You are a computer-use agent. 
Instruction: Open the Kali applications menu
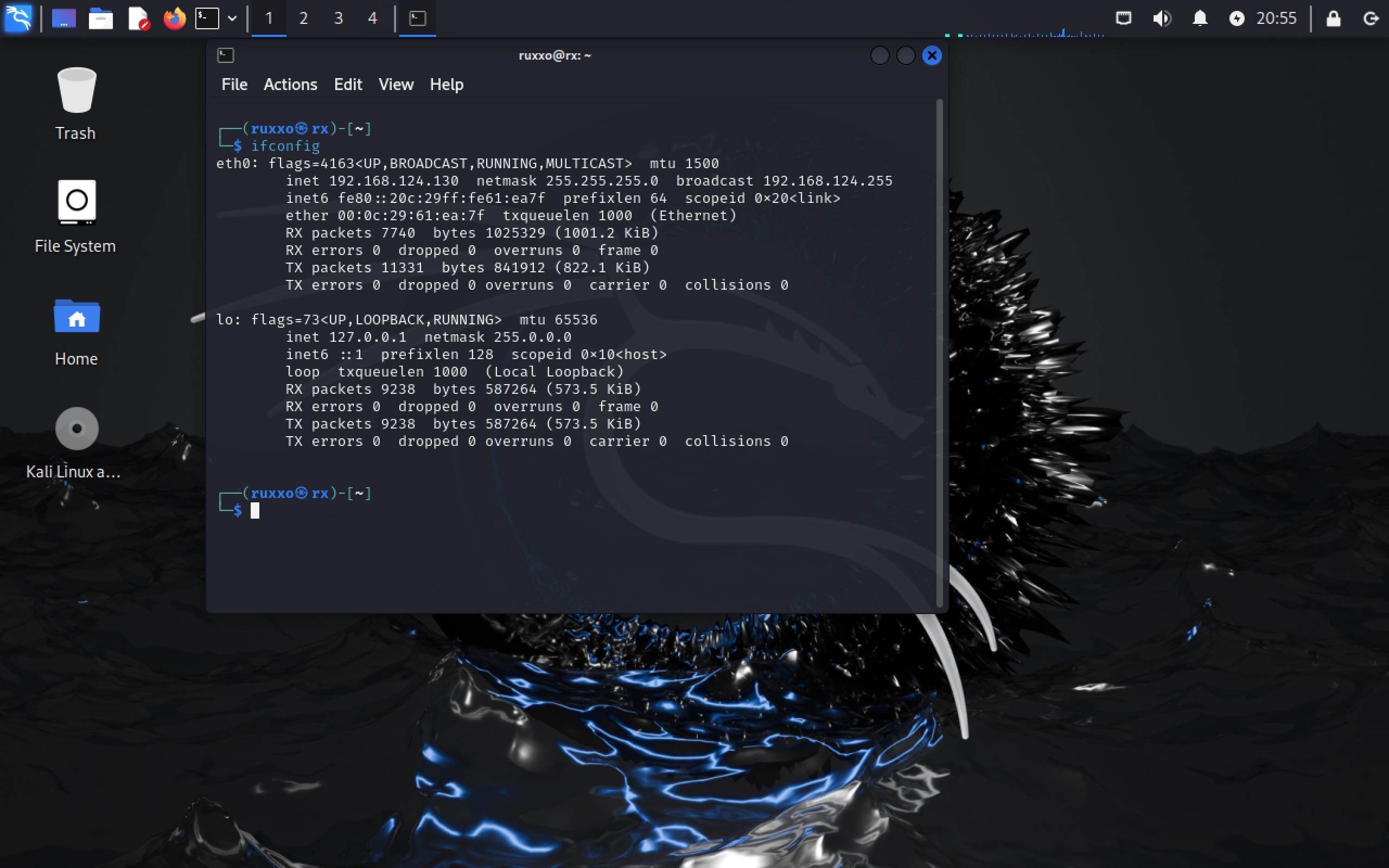click(x=18, y=18)
